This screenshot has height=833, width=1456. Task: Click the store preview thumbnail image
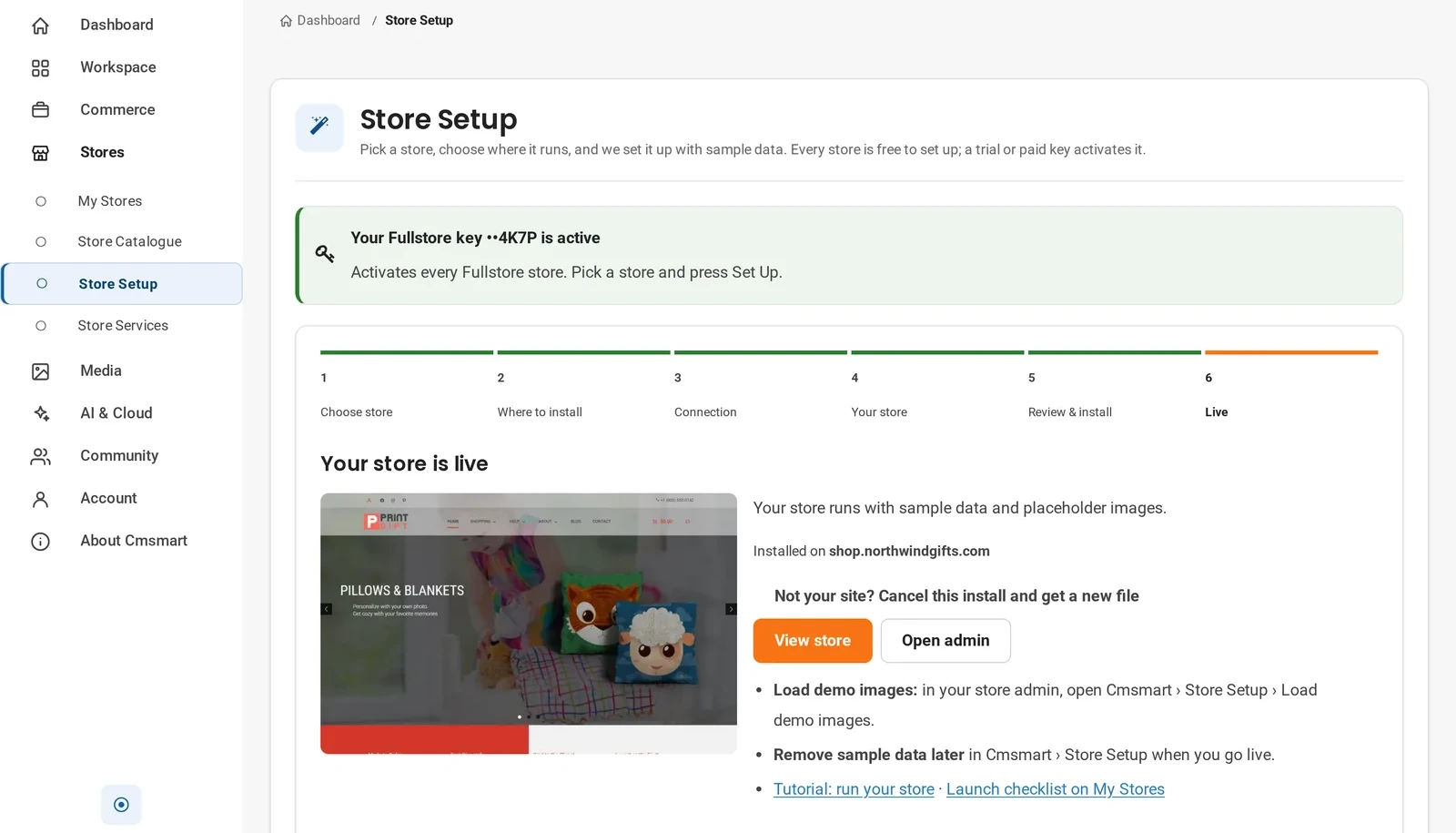coord(529,624)
